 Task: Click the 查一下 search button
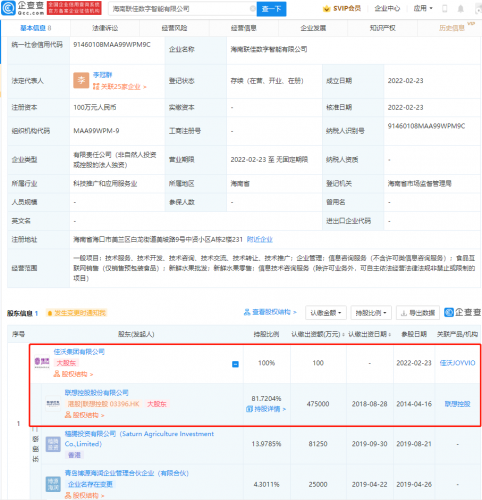(271, 9)
